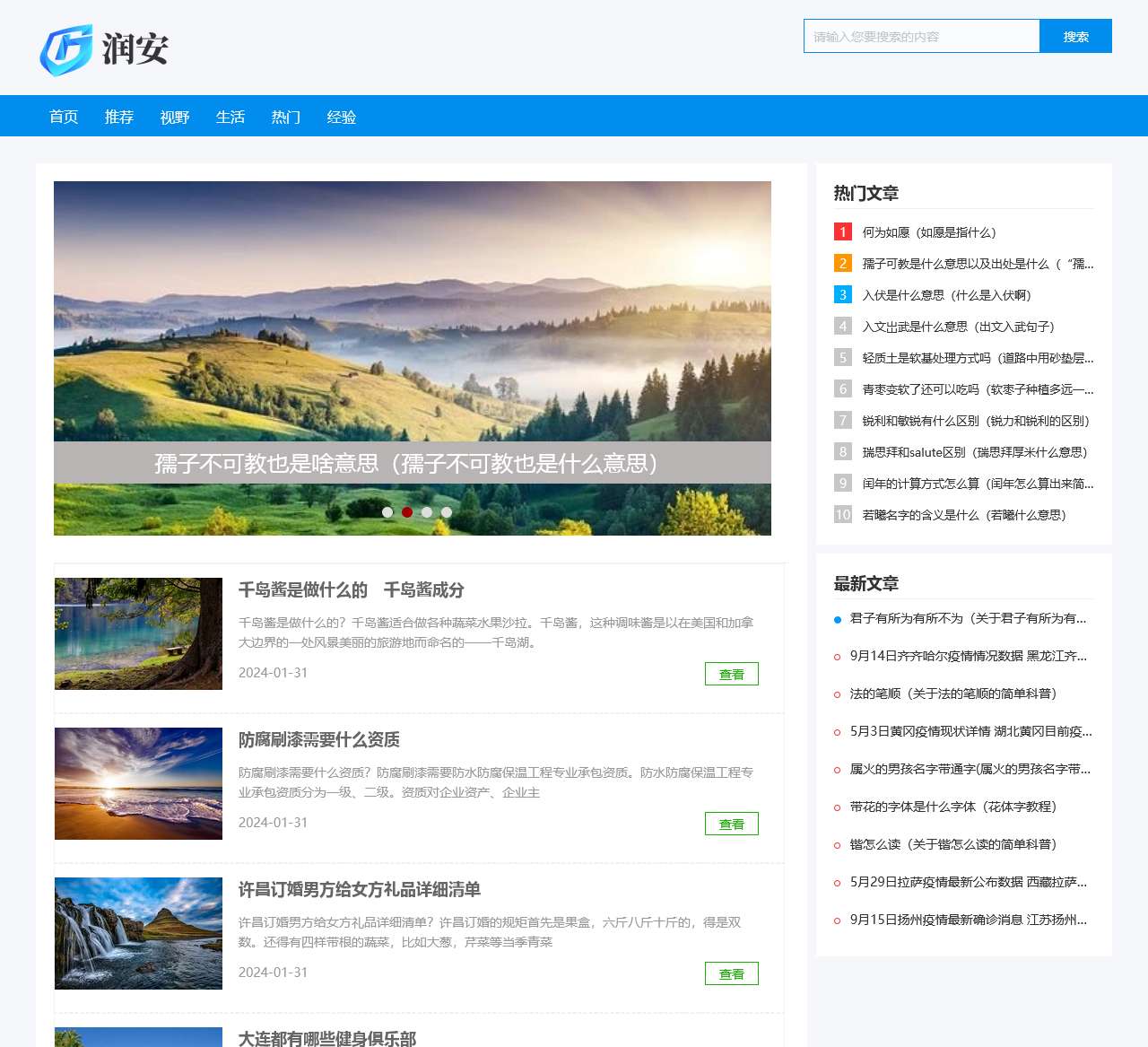Click rank badge 2 in 热门文章
Viewport: 1148px width, 1047px height.
click(843, 263)
